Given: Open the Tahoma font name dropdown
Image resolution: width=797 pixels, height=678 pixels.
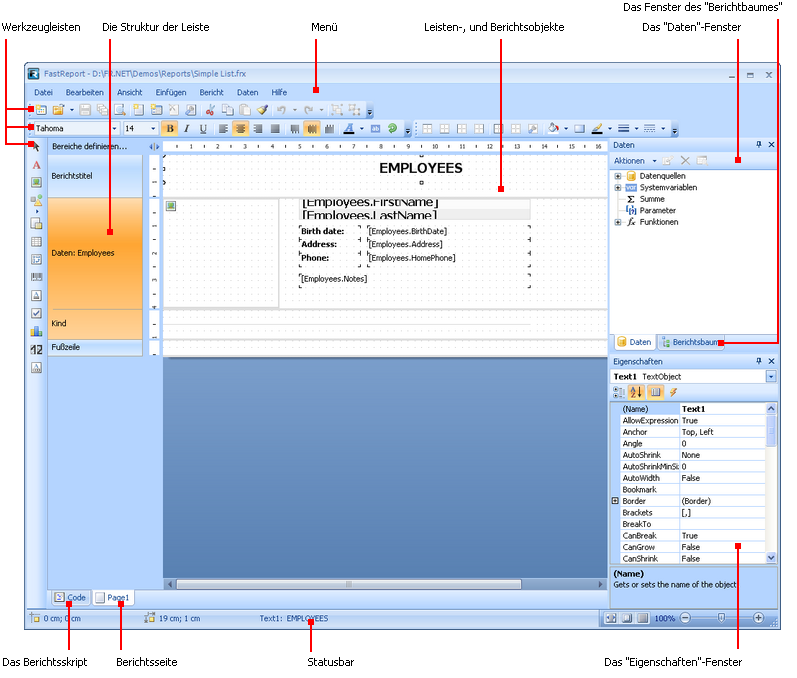Looking at the screenshot, I should (x=114, y=128).
